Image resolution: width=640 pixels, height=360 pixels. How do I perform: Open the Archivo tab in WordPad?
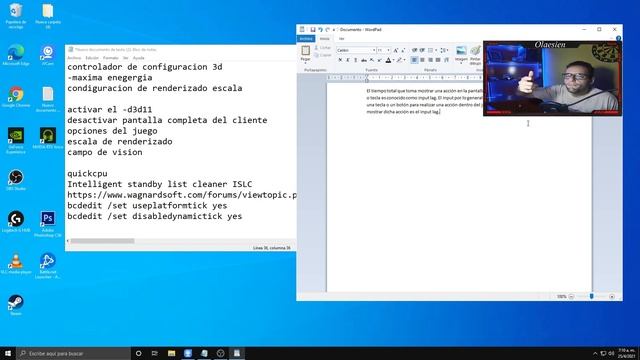tap(306, 39)
